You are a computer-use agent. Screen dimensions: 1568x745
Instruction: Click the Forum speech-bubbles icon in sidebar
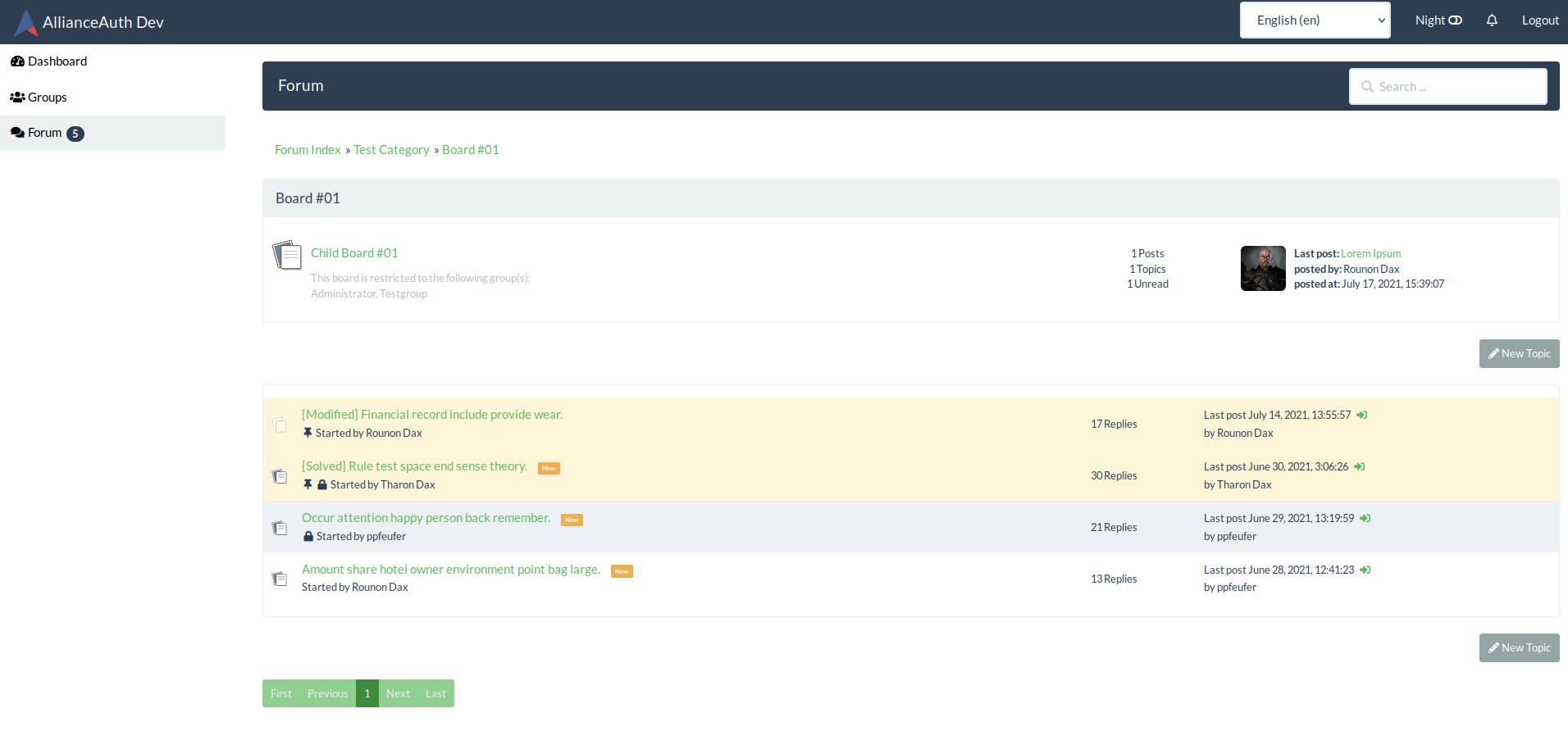pos(16,132)
